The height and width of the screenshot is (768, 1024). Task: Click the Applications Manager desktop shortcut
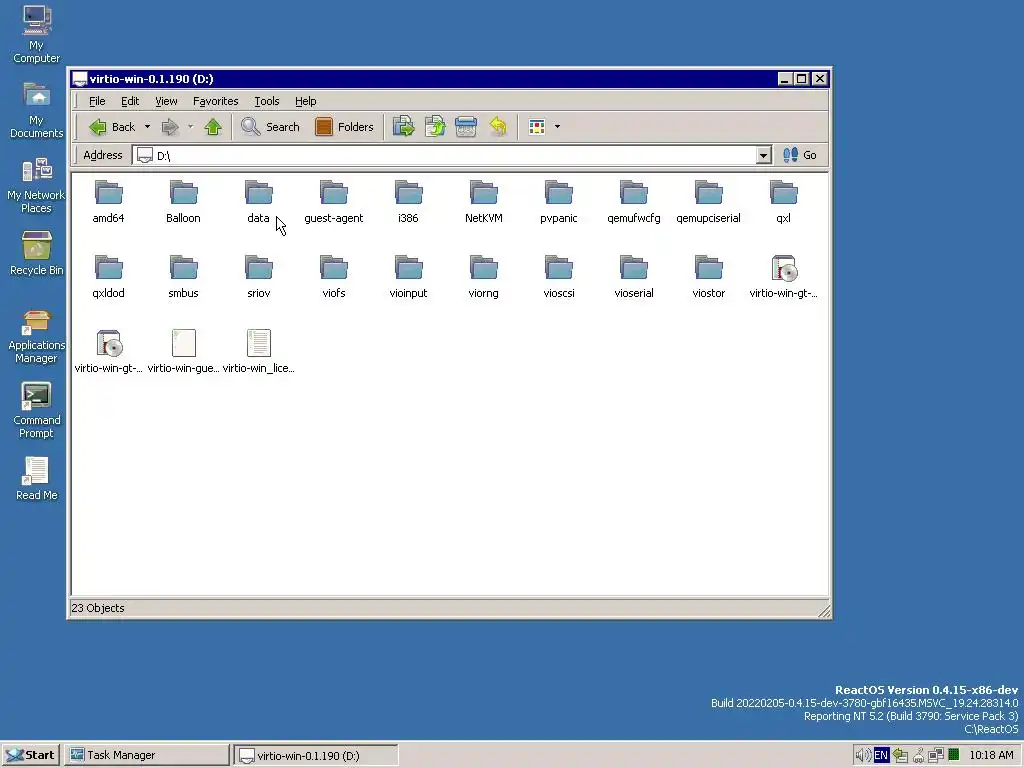click(x=37, y=337)
